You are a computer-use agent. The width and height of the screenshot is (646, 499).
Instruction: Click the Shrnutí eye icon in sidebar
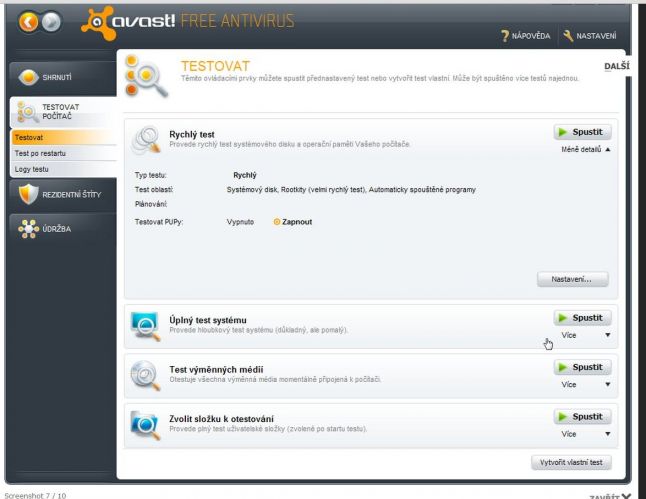tap(28, 77)
